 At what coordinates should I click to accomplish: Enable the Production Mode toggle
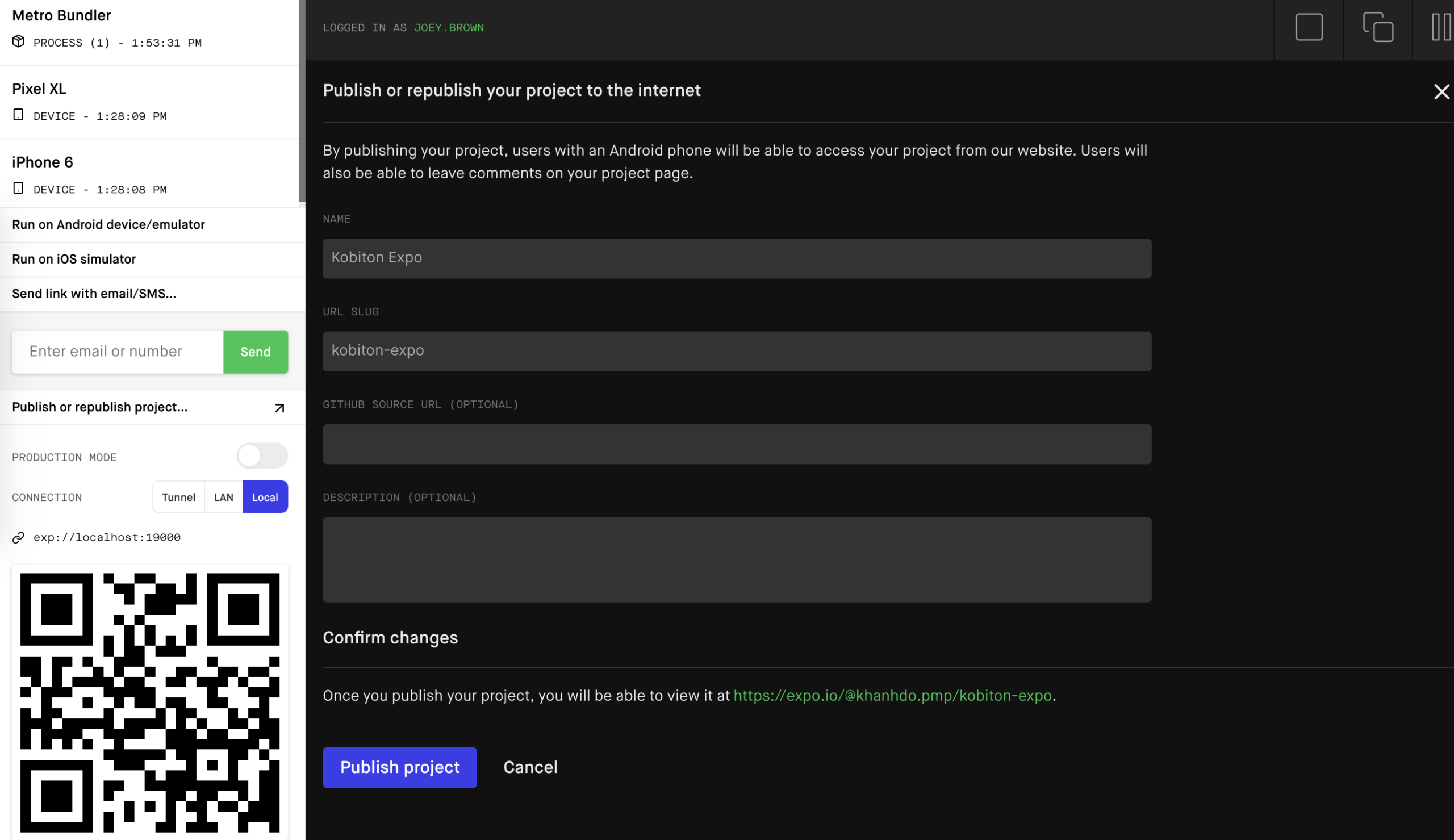tap(262, 455)
